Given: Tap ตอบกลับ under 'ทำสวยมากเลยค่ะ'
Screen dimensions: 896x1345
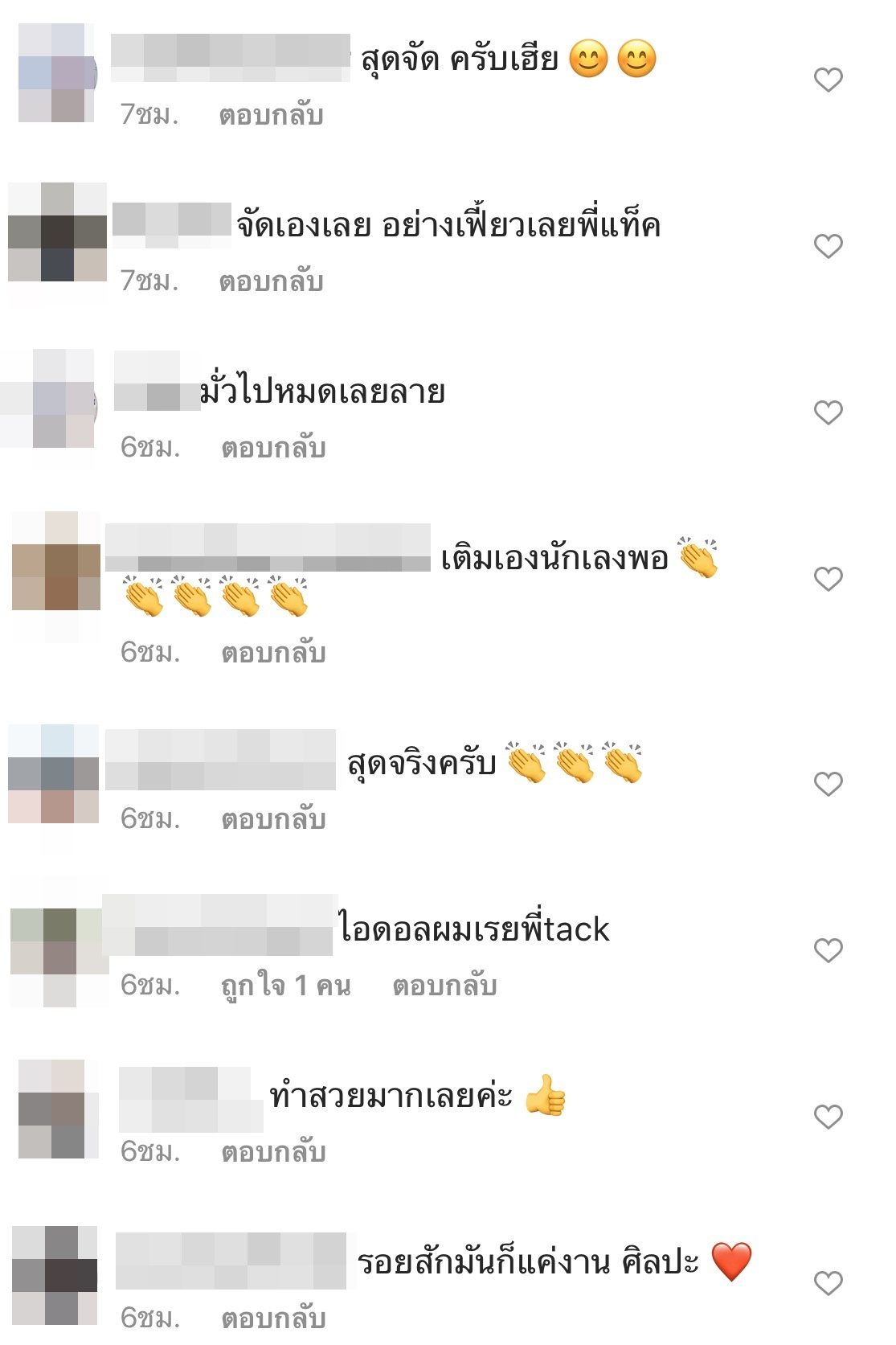Looking at the screenshot, I should coord(273,1152).
